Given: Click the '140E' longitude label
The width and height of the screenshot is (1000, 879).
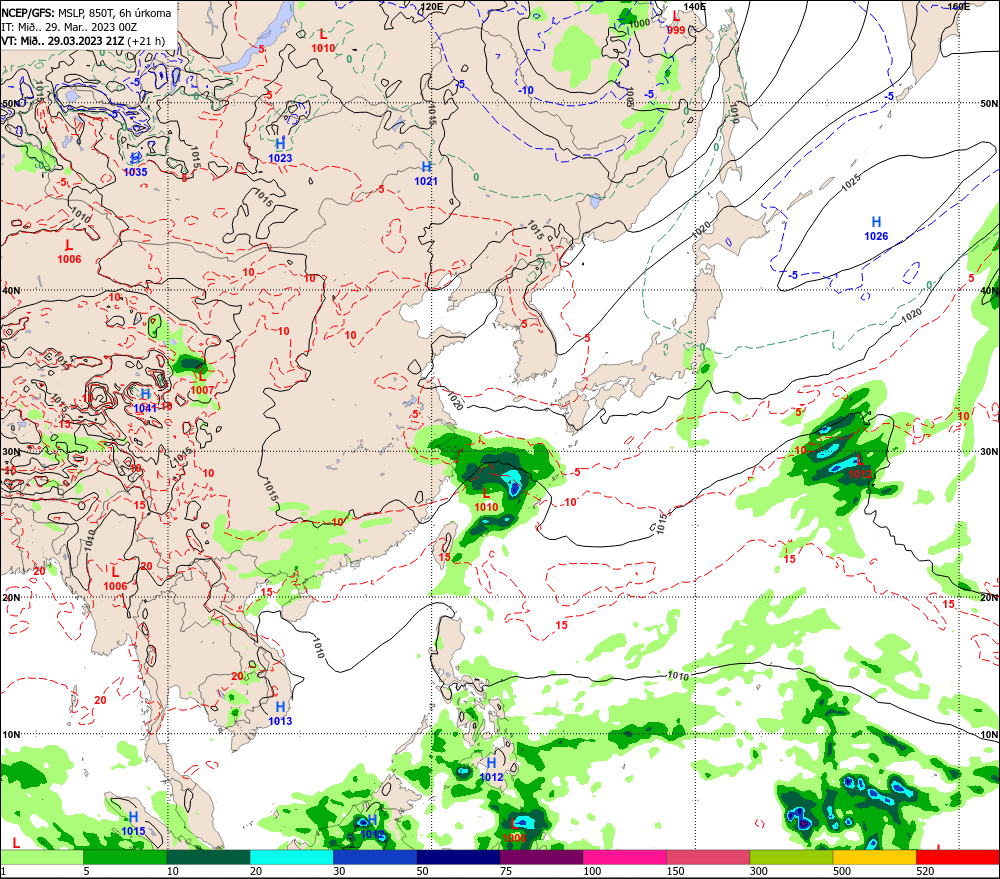Looking at the screenshot, I should click(695, 6).
